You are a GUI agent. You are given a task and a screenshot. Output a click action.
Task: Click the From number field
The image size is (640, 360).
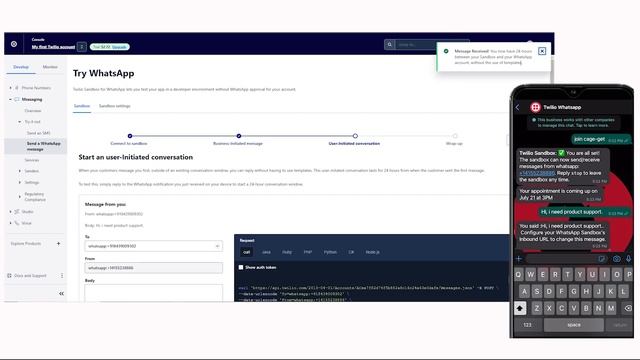(153, 268)
